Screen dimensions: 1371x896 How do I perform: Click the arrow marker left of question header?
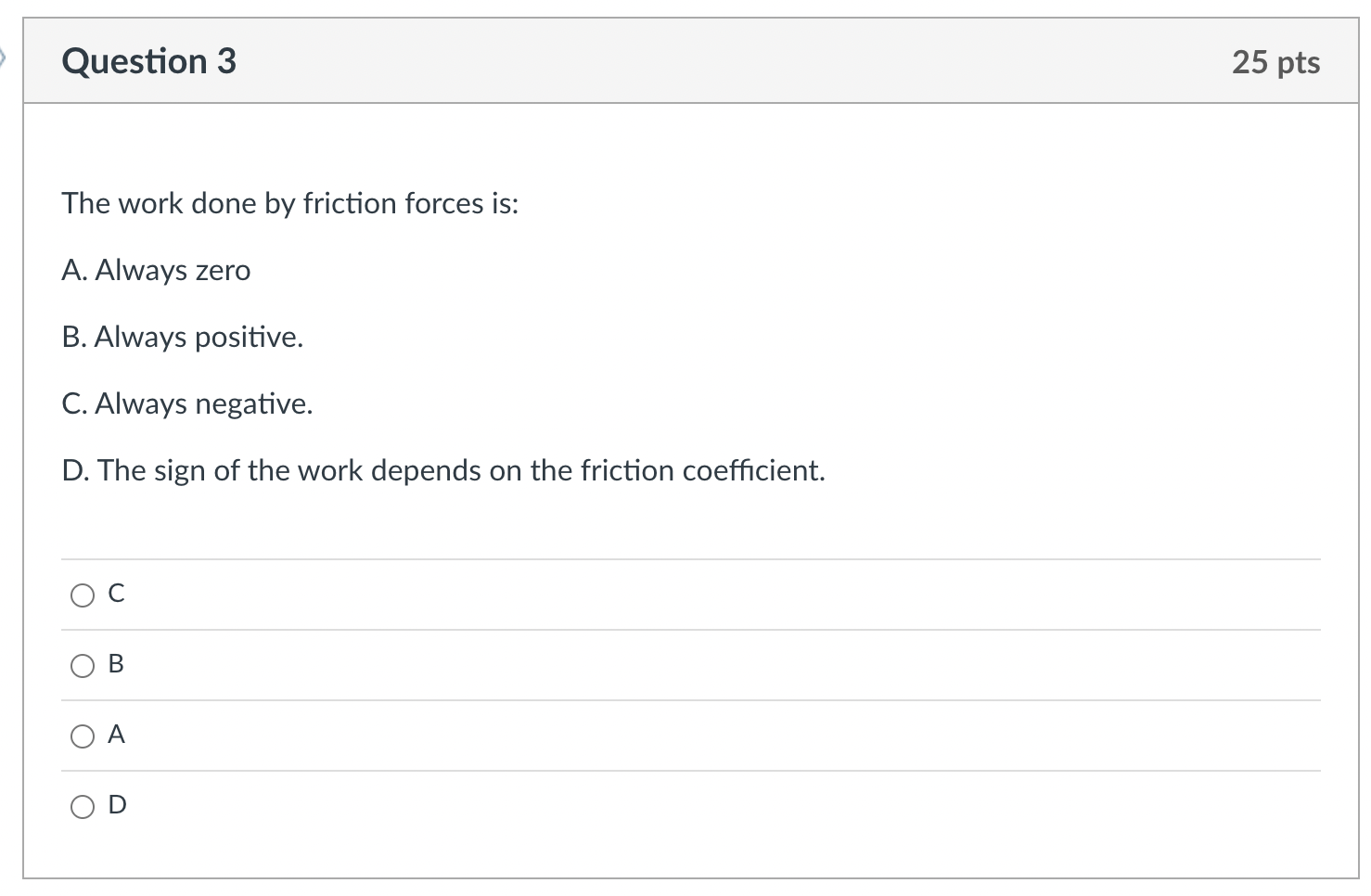pyautogui.click(x=3, y=60)
